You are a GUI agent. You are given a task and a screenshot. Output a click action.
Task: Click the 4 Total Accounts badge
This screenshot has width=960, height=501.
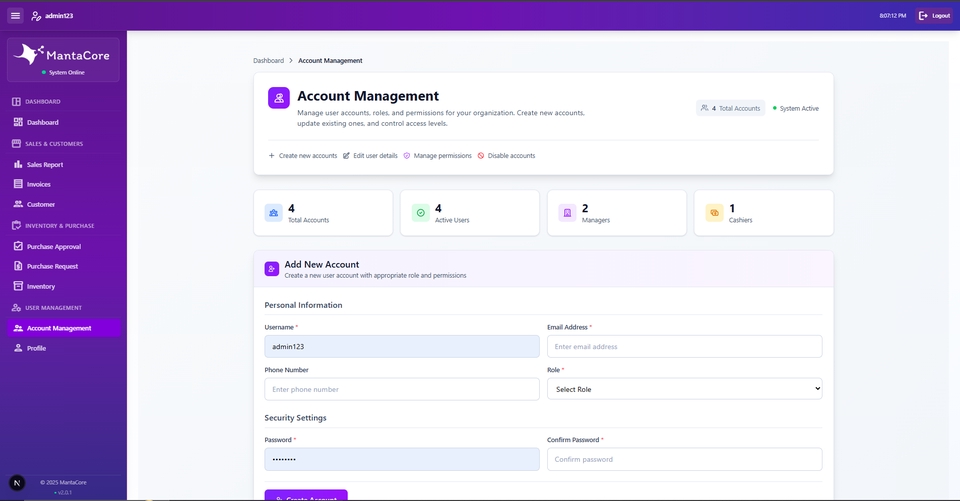pyautogui.click(x=730, y=108)
